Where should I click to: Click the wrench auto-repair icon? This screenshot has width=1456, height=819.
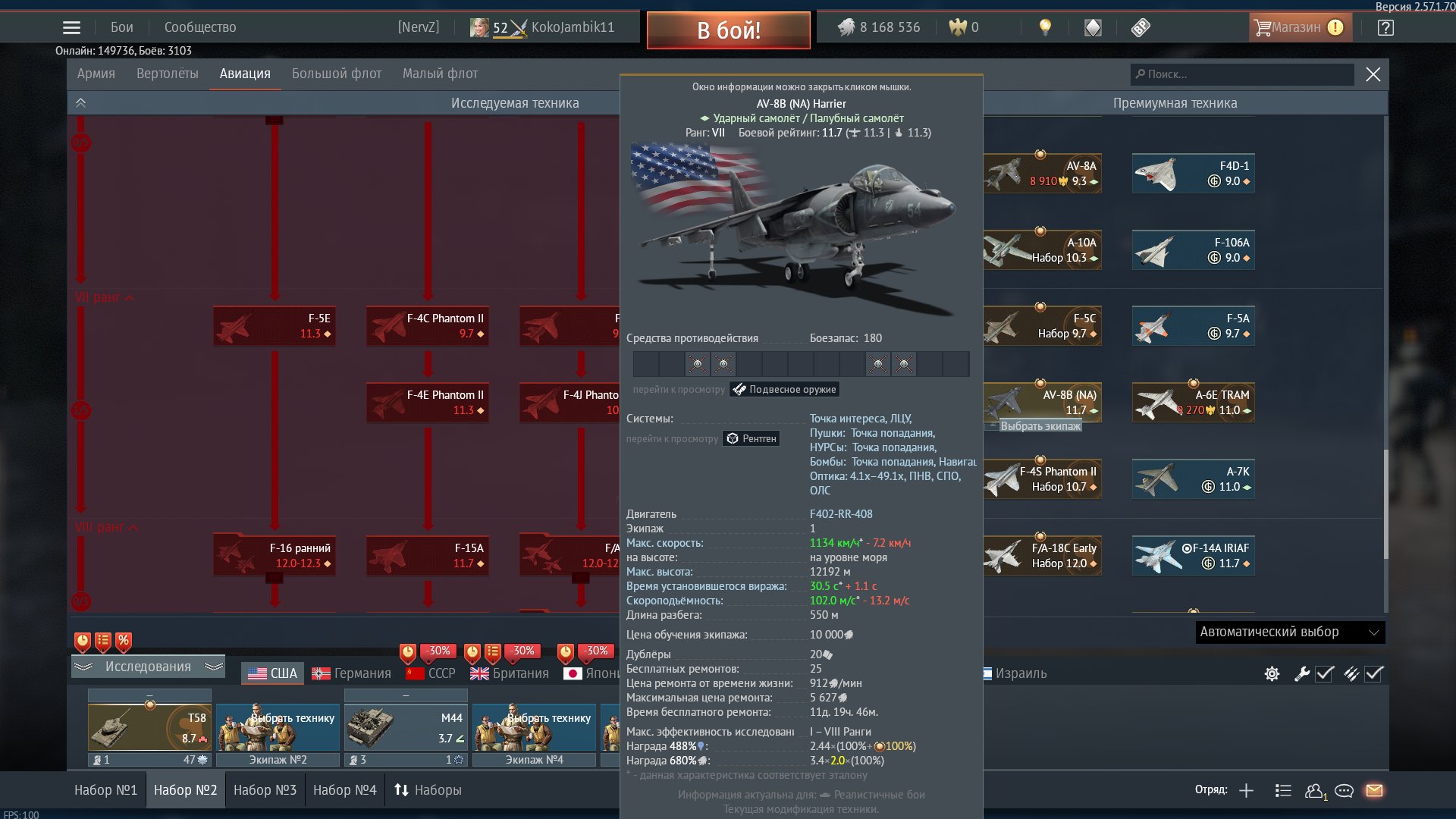coord(1302,673)
